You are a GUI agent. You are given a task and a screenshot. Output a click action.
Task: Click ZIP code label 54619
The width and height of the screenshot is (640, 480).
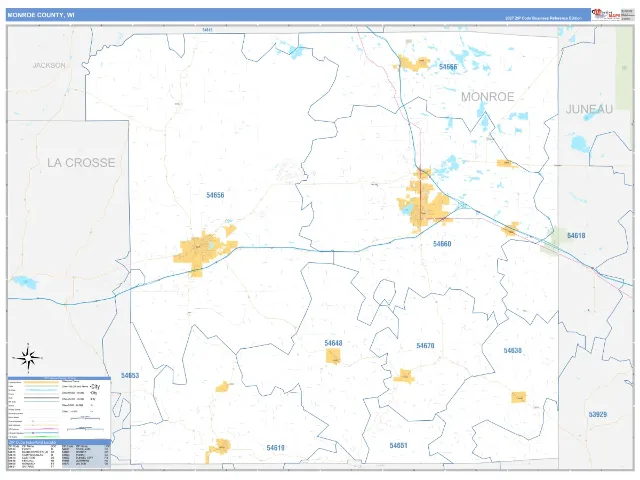(276, 448)
